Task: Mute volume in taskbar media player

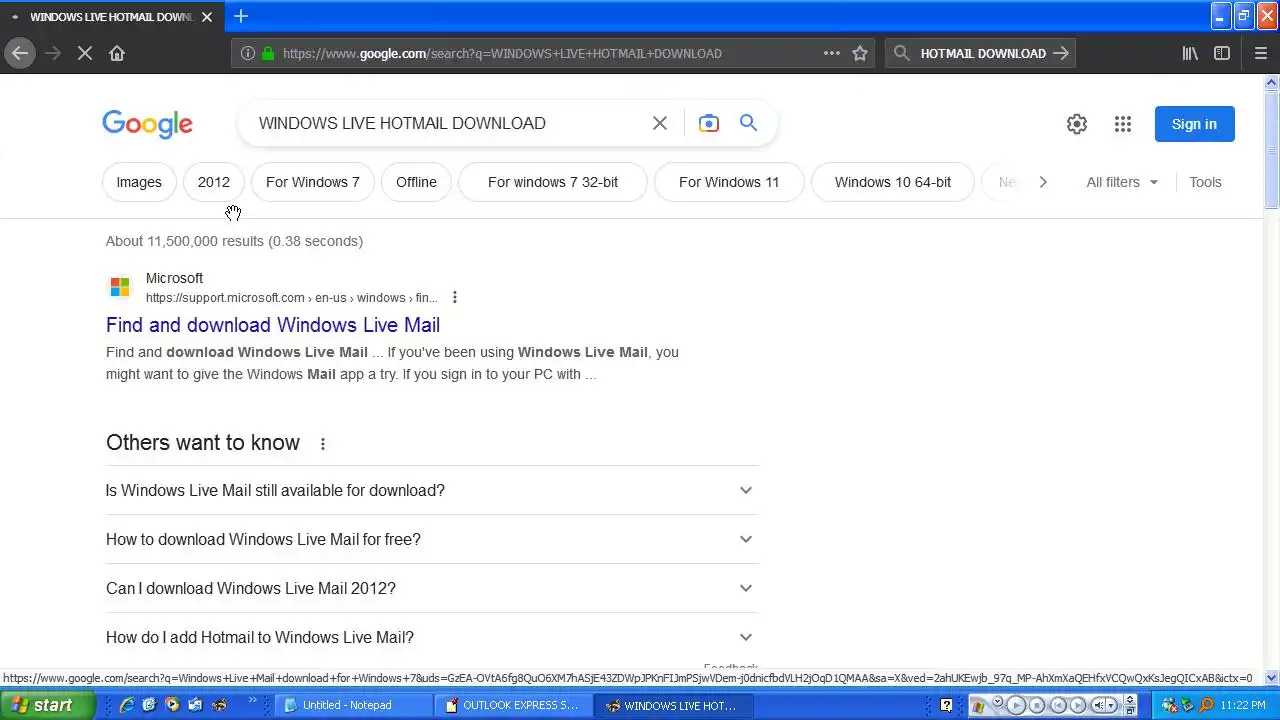Action: (x=1098, y=705)
